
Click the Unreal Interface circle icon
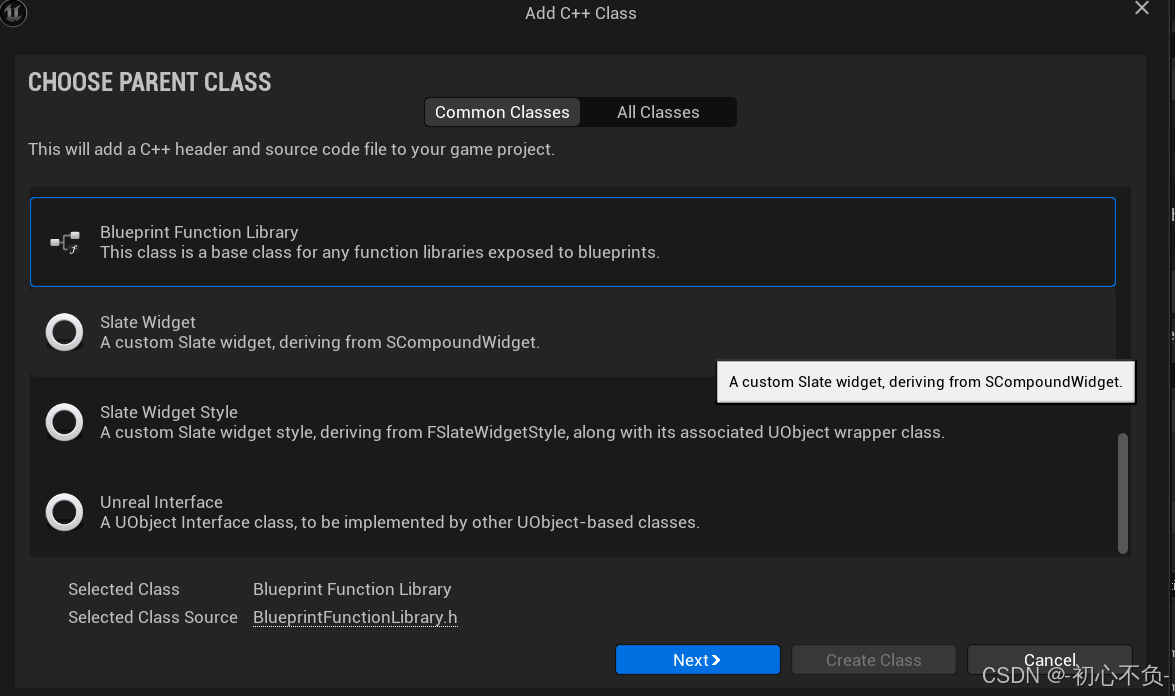pyautogui.click(x=65, y=512)
